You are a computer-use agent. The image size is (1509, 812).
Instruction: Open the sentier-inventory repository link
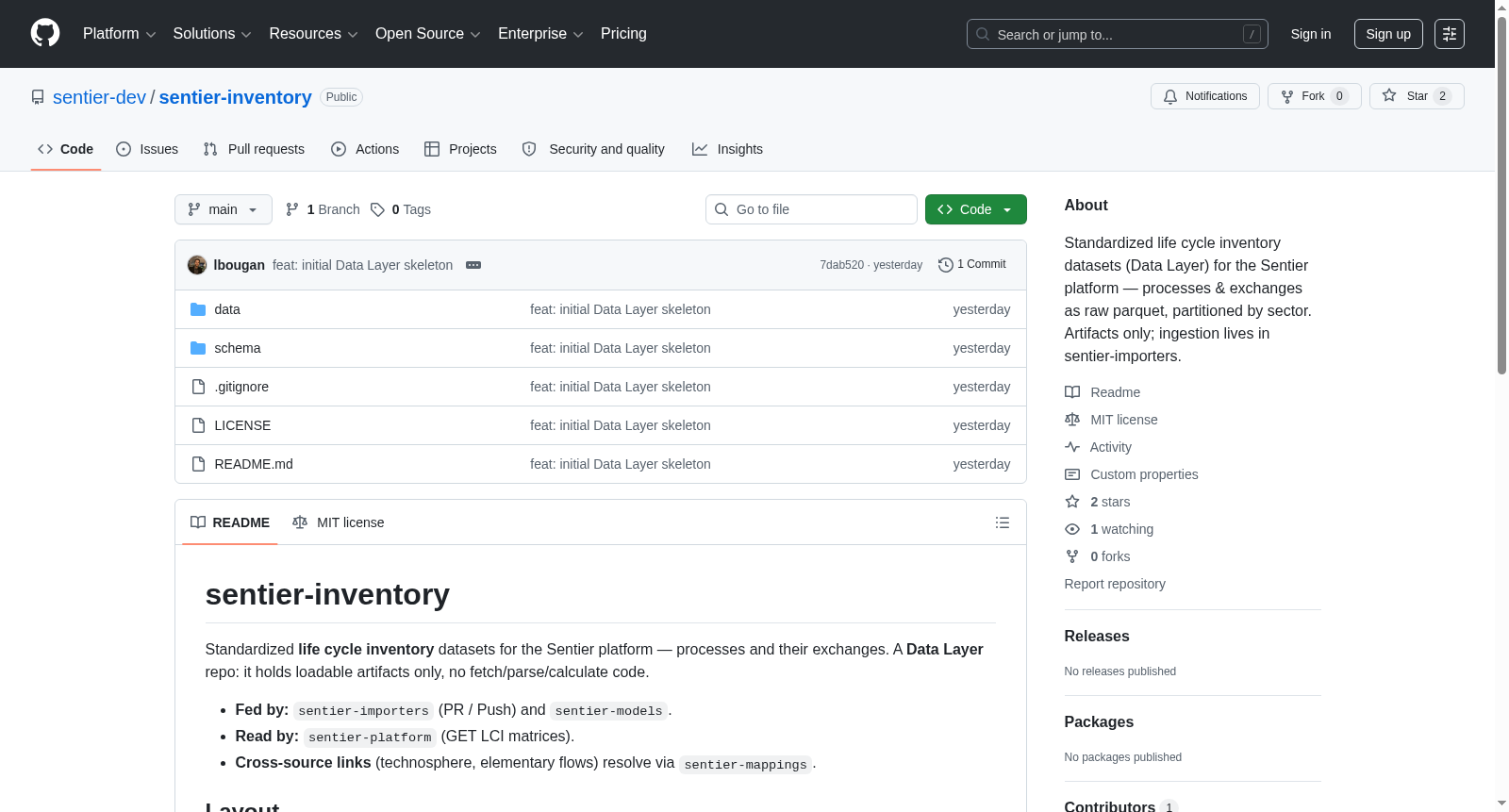pyautogui.click(x=235, y=97)
